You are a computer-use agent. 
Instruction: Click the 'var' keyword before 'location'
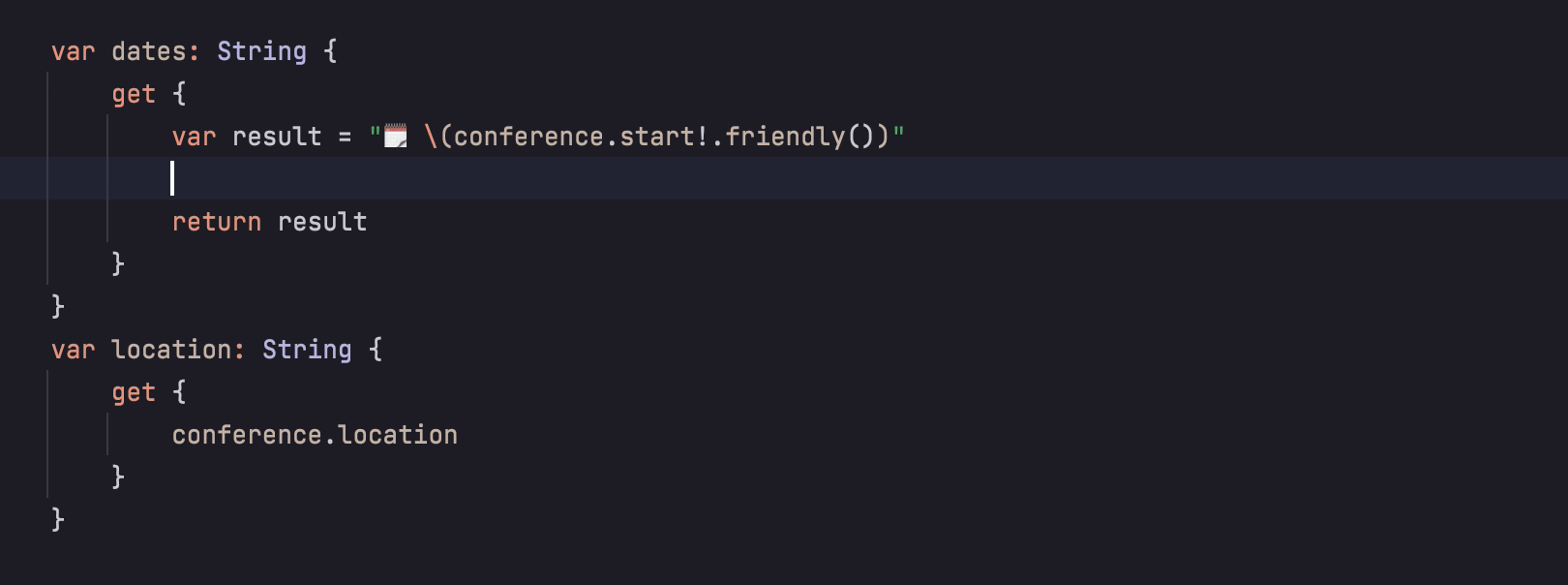74,350
